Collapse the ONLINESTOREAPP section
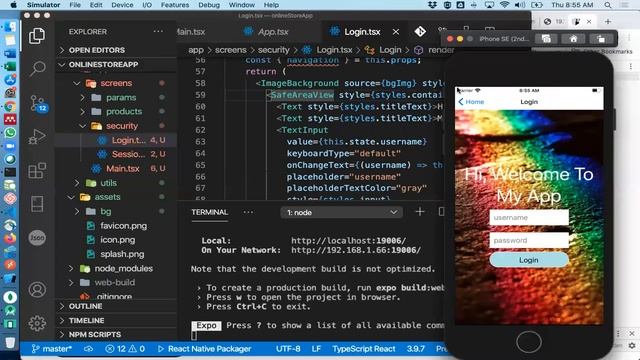640x360 pixels. 99,64
